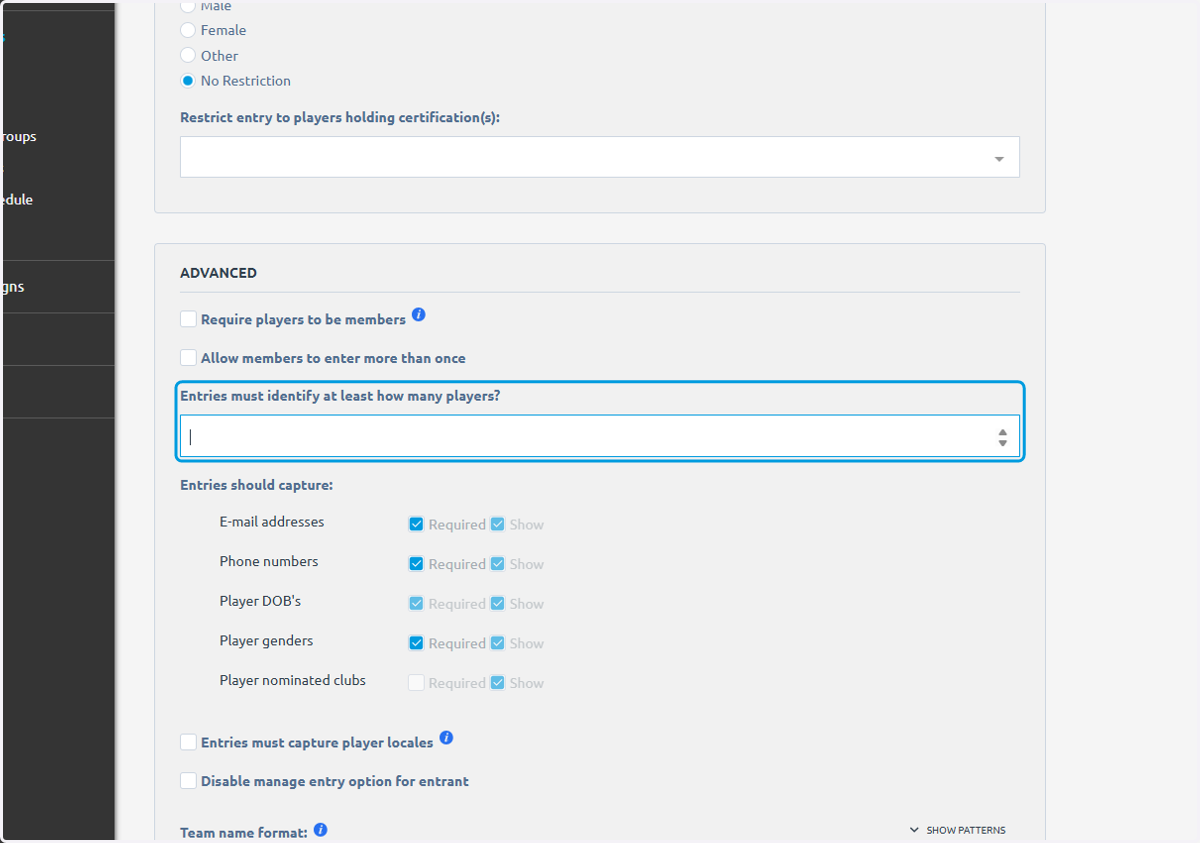The height and width of the screenshot is (843, 1200).
Task: Toggle Required for E-mail addresses
Action: coord(416,524)
